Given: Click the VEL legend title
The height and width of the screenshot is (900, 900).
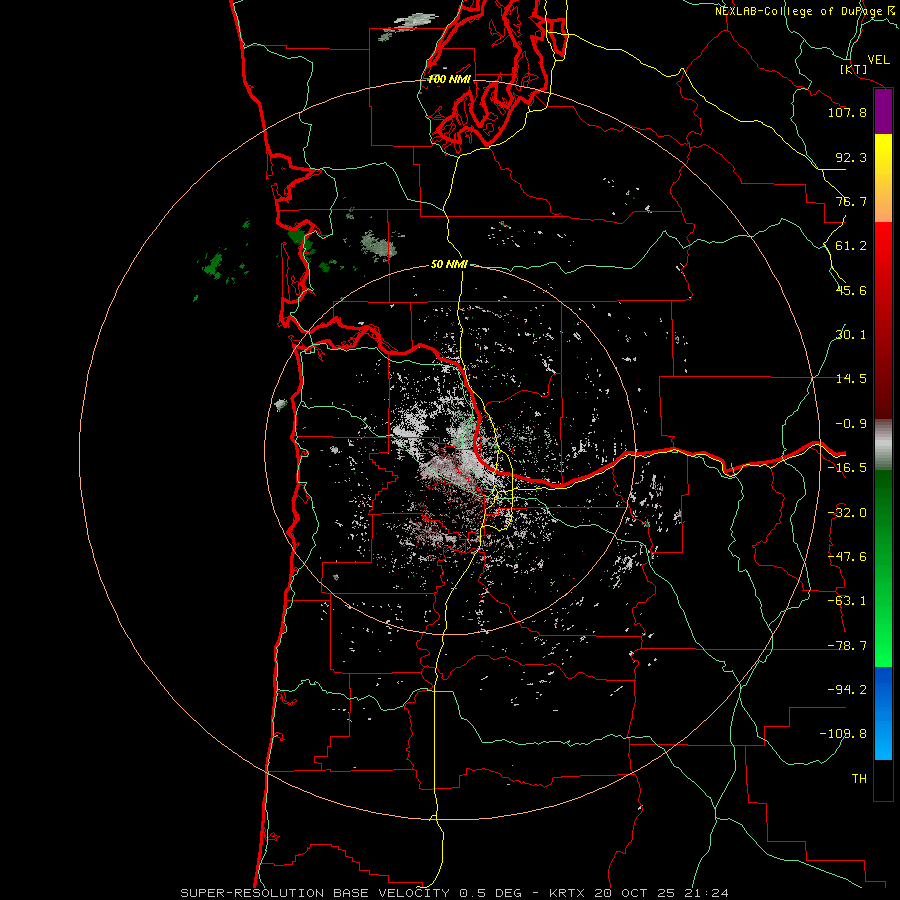Looking at the screenshot, I should 879,60.
